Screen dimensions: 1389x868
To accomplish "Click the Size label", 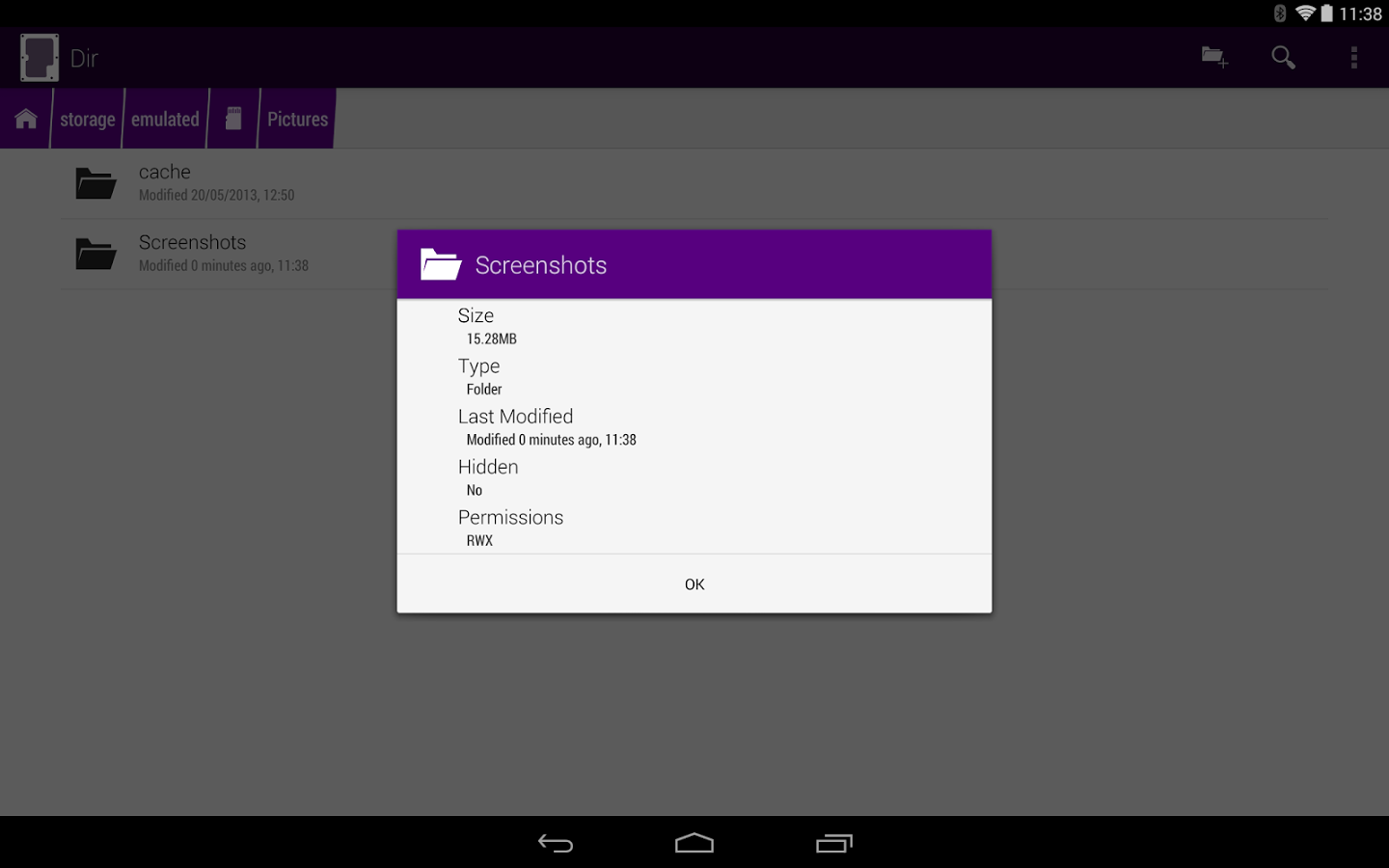I will click(x=476, y=315).
